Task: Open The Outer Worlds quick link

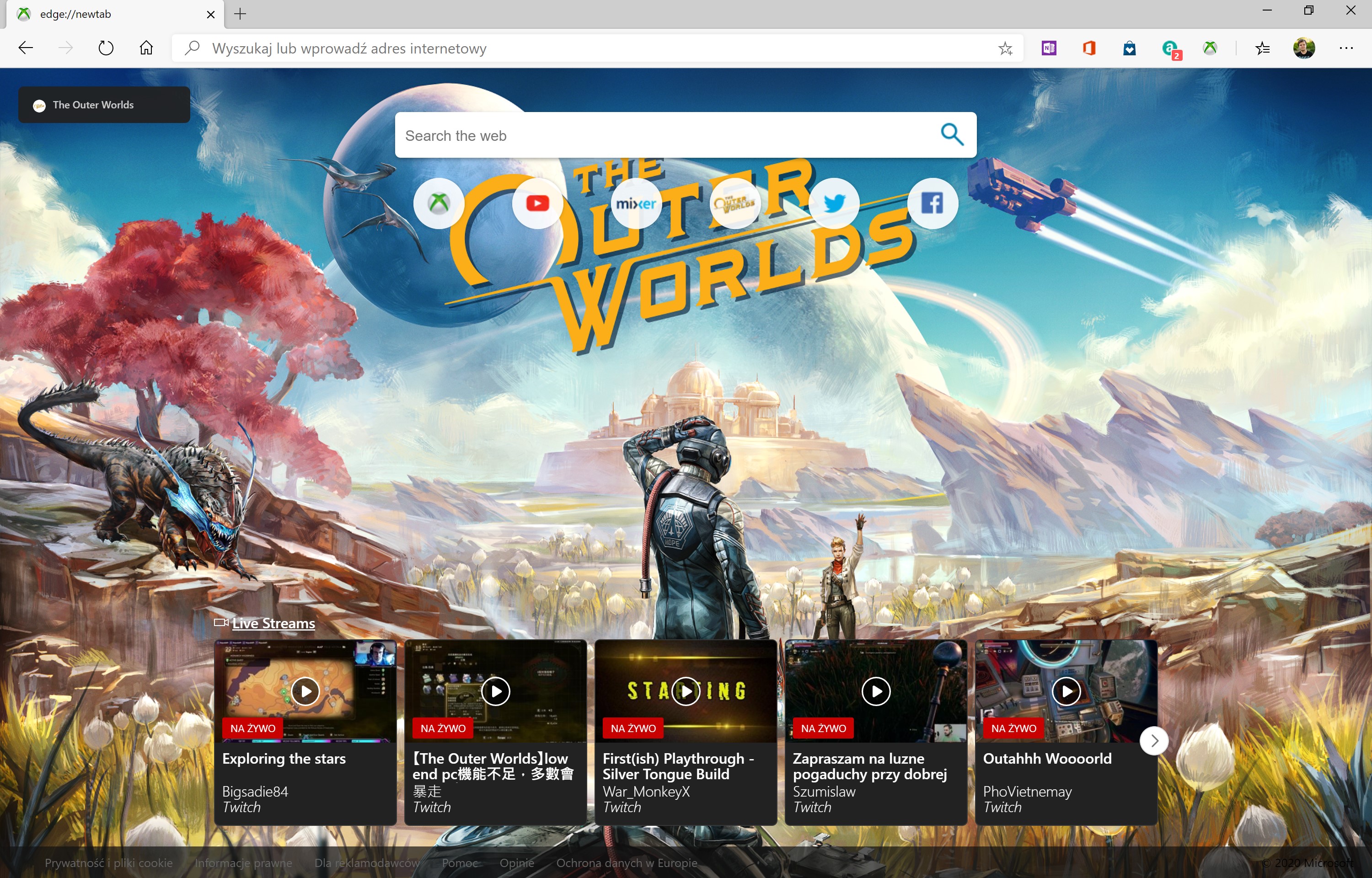Action: 735,203
